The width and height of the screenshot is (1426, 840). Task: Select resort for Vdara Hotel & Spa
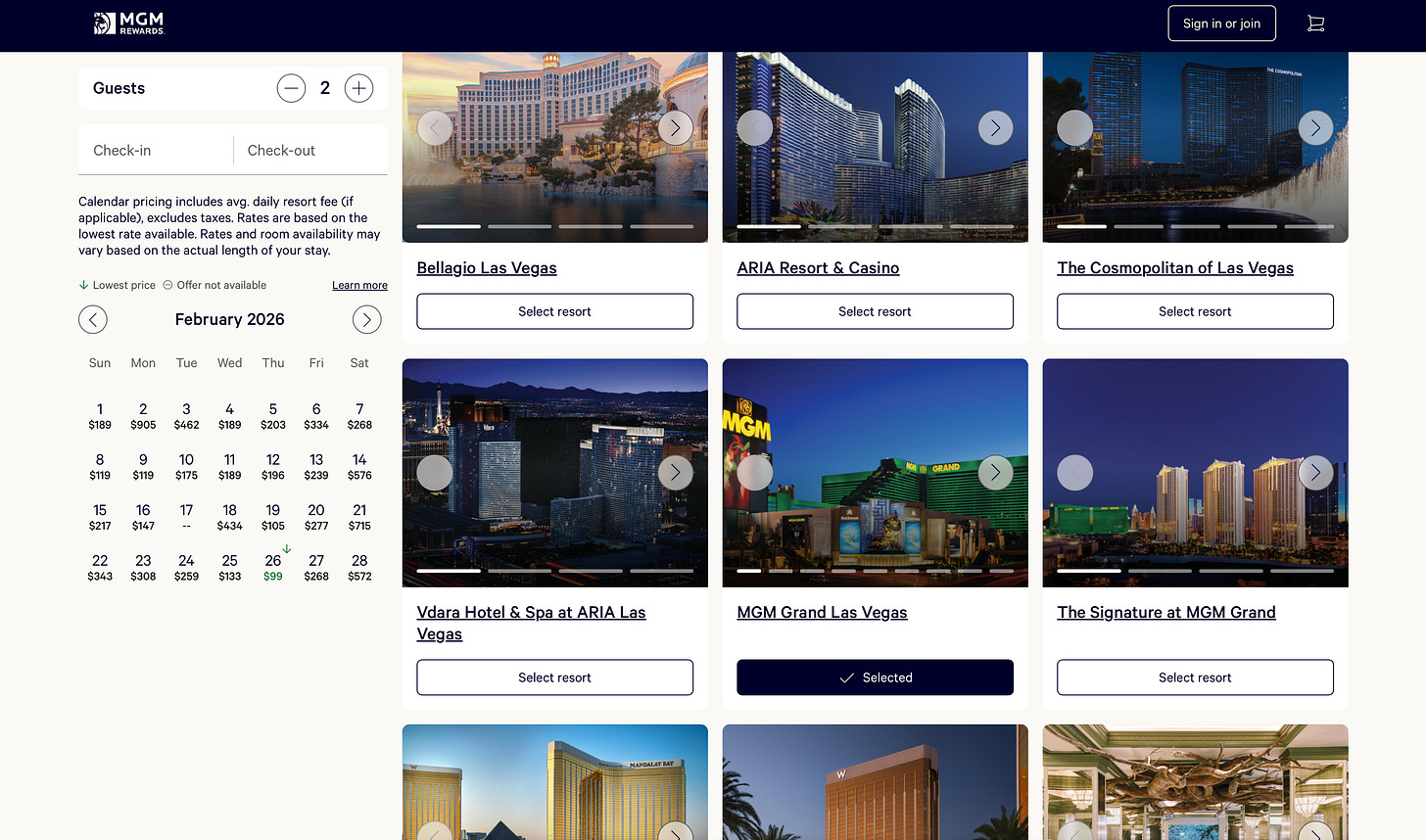554,677
